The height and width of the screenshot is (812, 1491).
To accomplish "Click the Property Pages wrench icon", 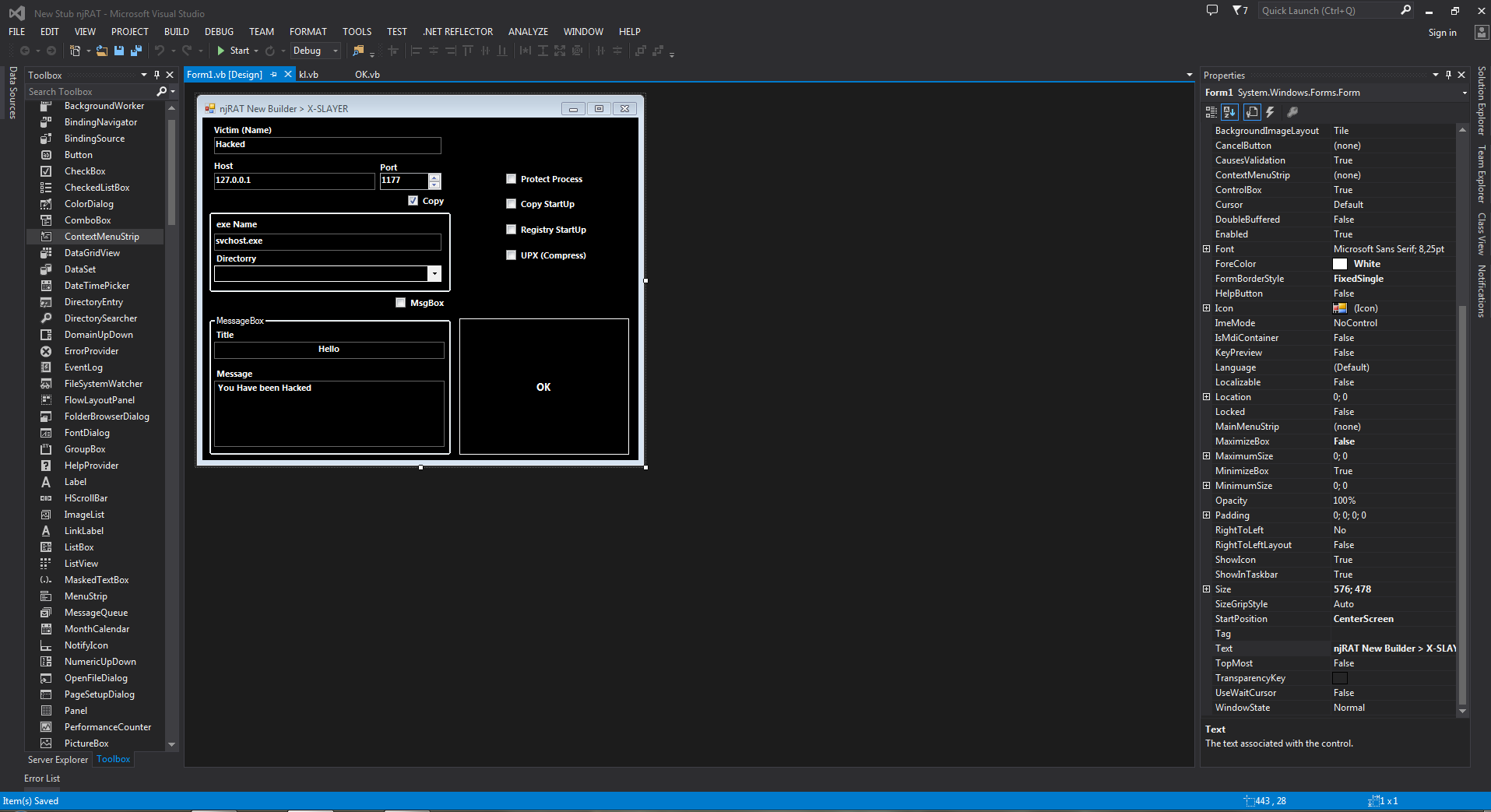I will 1292,112.
